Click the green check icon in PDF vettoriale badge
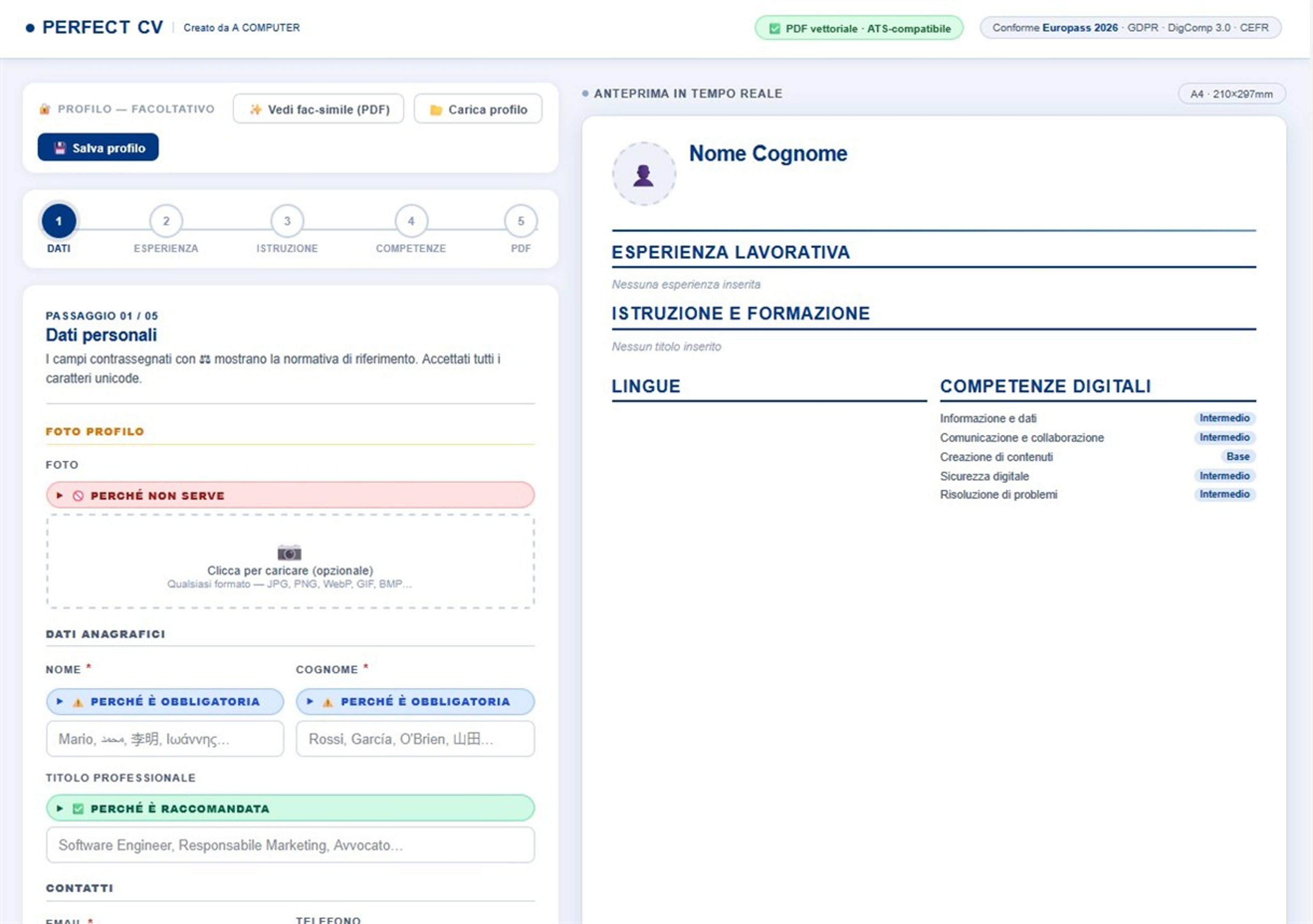Image resolution: width=1313 pixels, height=924 pixels. click(774, 29)
